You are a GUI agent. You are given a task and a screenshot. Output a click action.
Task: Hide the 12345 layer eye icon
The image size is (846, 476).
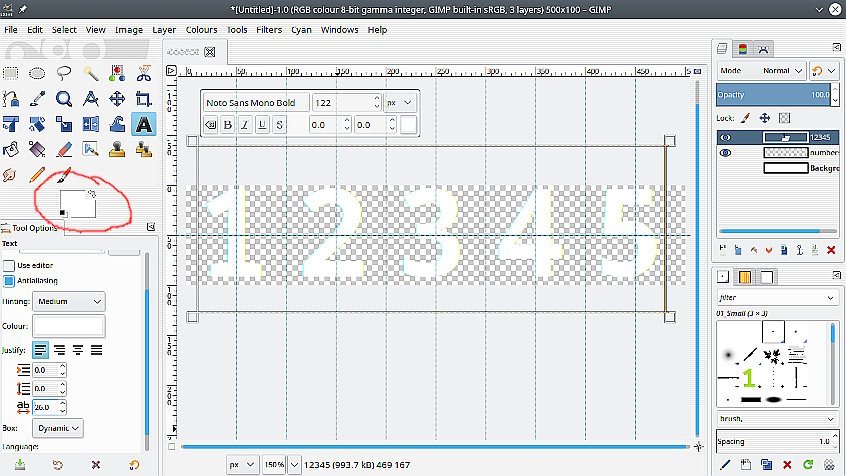(x=726, y=138)
